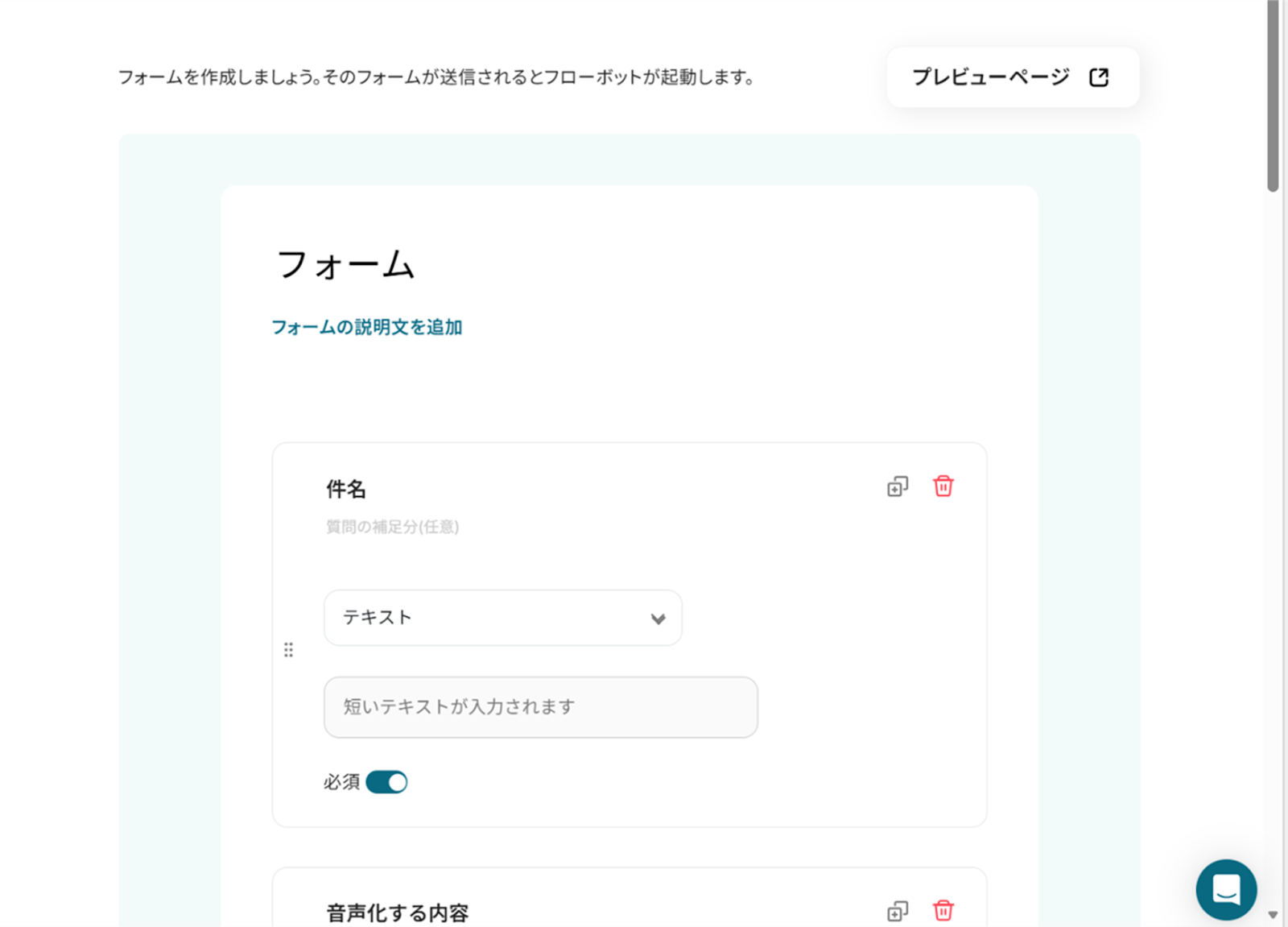Click external-link icon on プレビューページ
Image resolution: width=1288 pixels, height=927 pixels.
[1099, 77]
